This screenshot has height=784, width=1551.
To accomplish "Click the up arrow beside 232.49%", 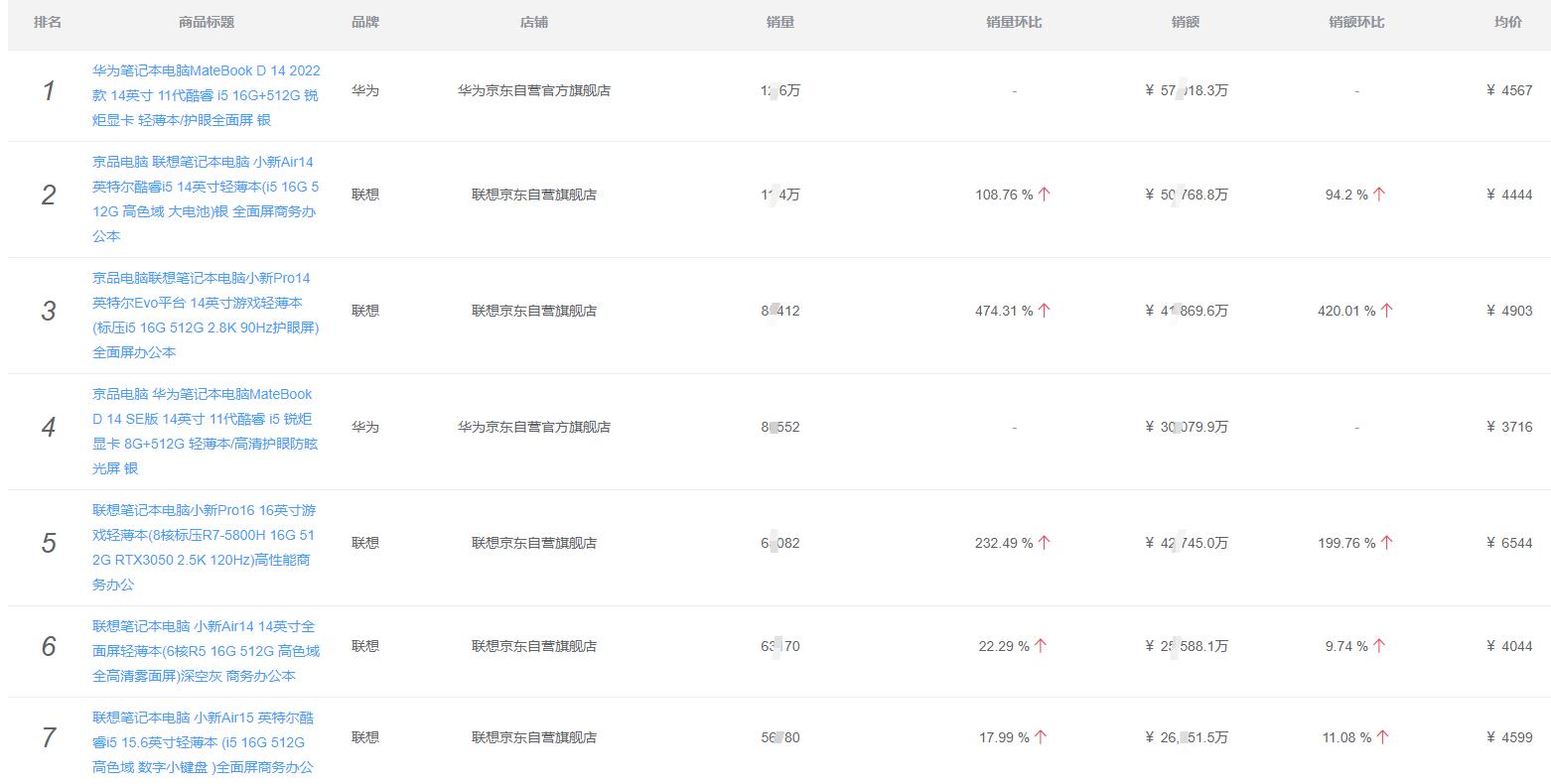I will [1043, 542].
